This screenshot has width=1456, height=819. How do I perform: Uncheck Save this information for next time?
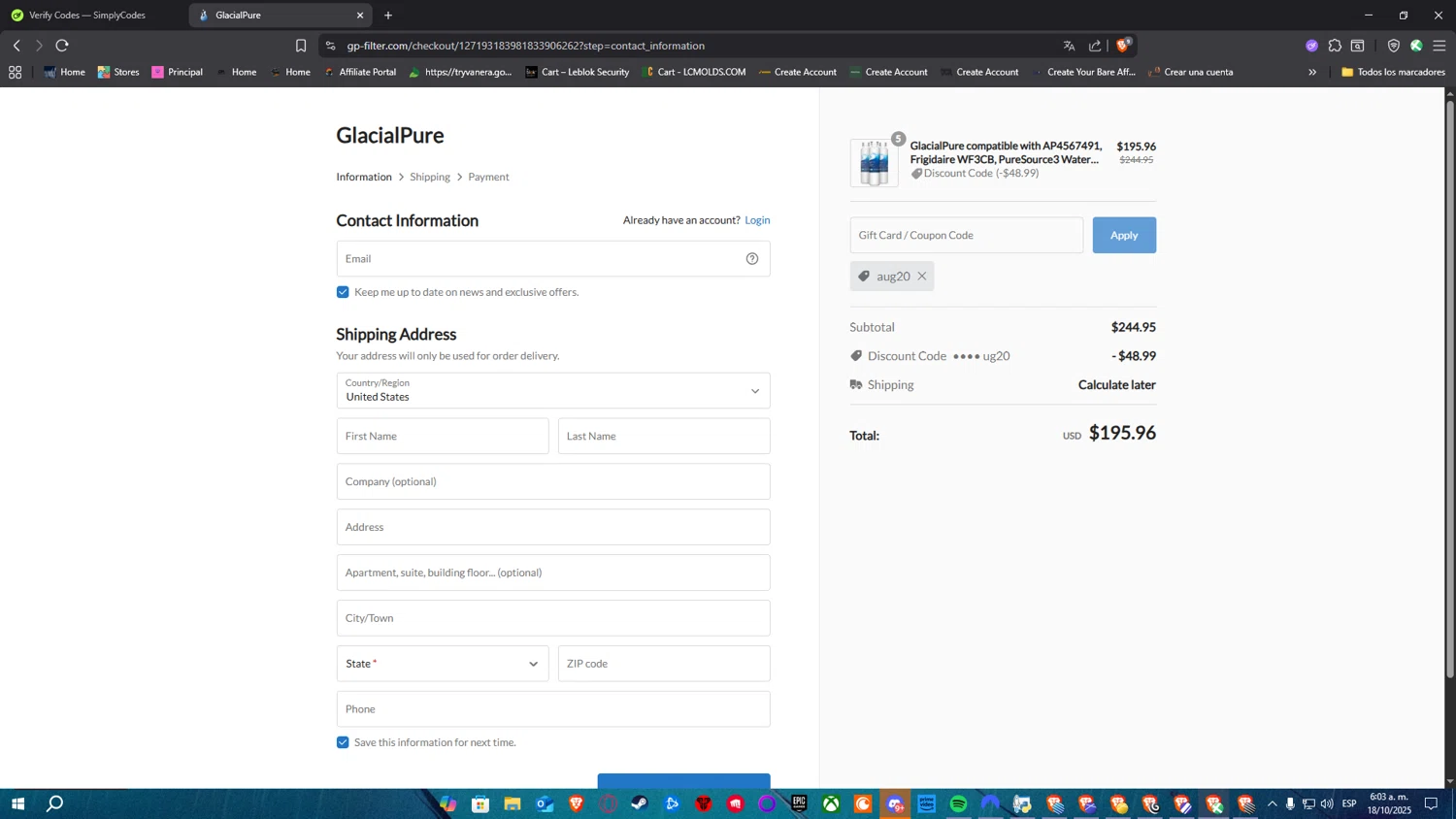(343, 742)
